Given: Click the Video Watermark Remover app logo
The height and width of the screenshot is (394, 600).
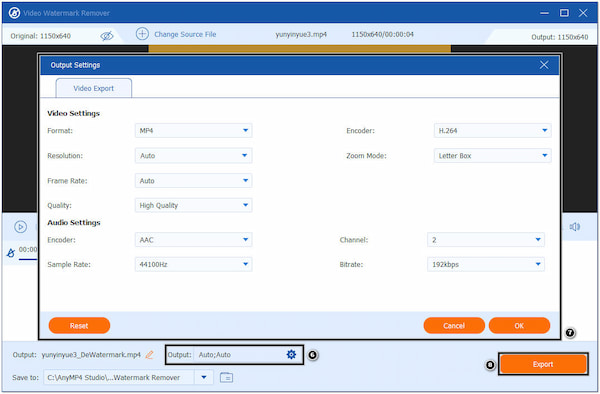Looking at the screenshot, I should (14, 13).
